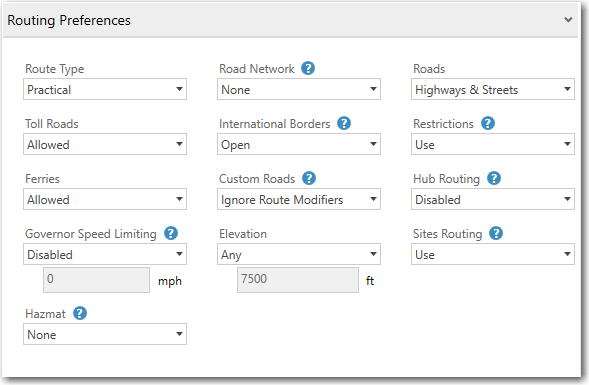Expand the Road Network dropdown

pyautogui.click(x=299, y=89)
